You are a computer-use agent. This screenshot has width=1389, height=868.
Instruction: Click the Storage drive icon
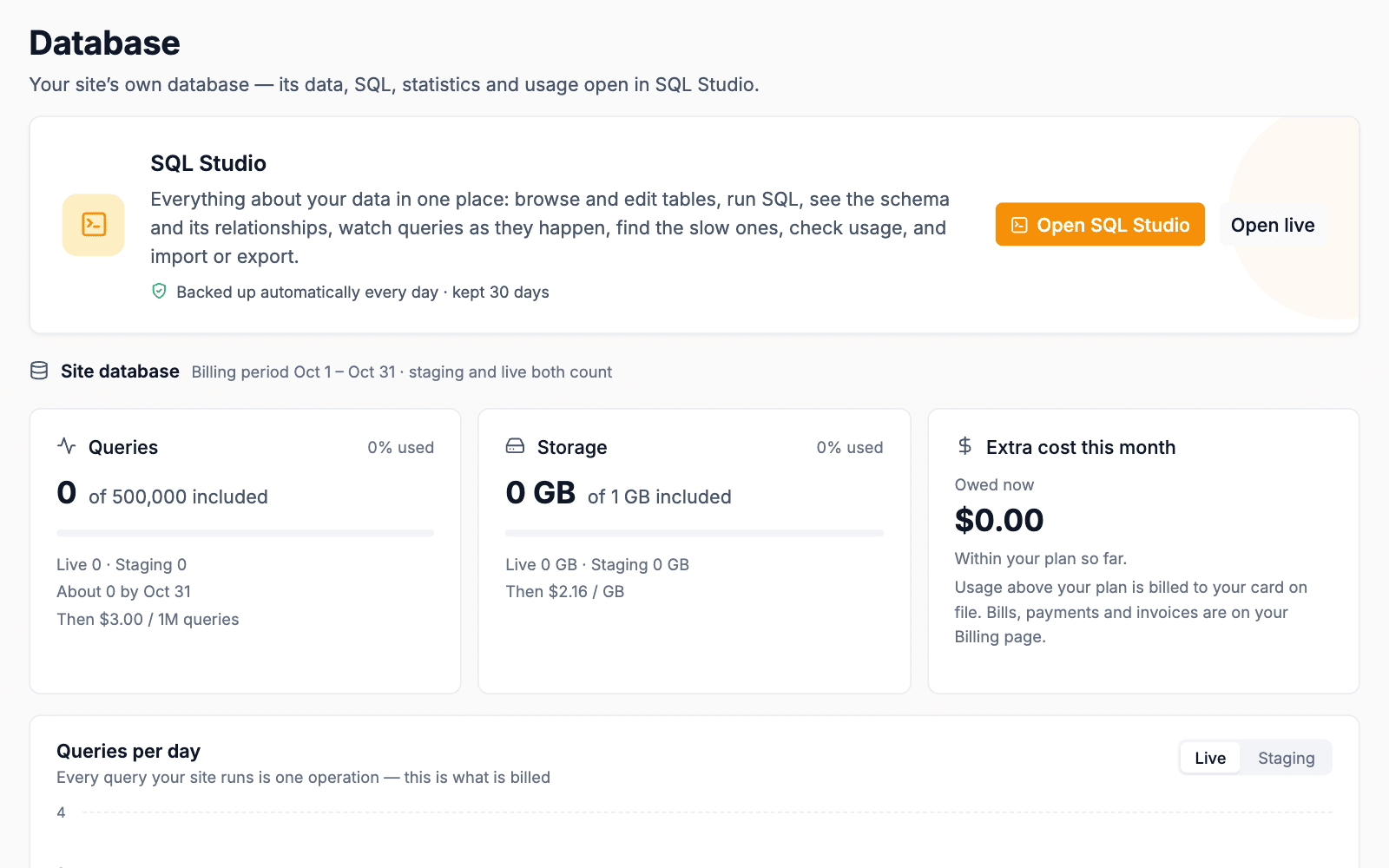pos(516,446)
